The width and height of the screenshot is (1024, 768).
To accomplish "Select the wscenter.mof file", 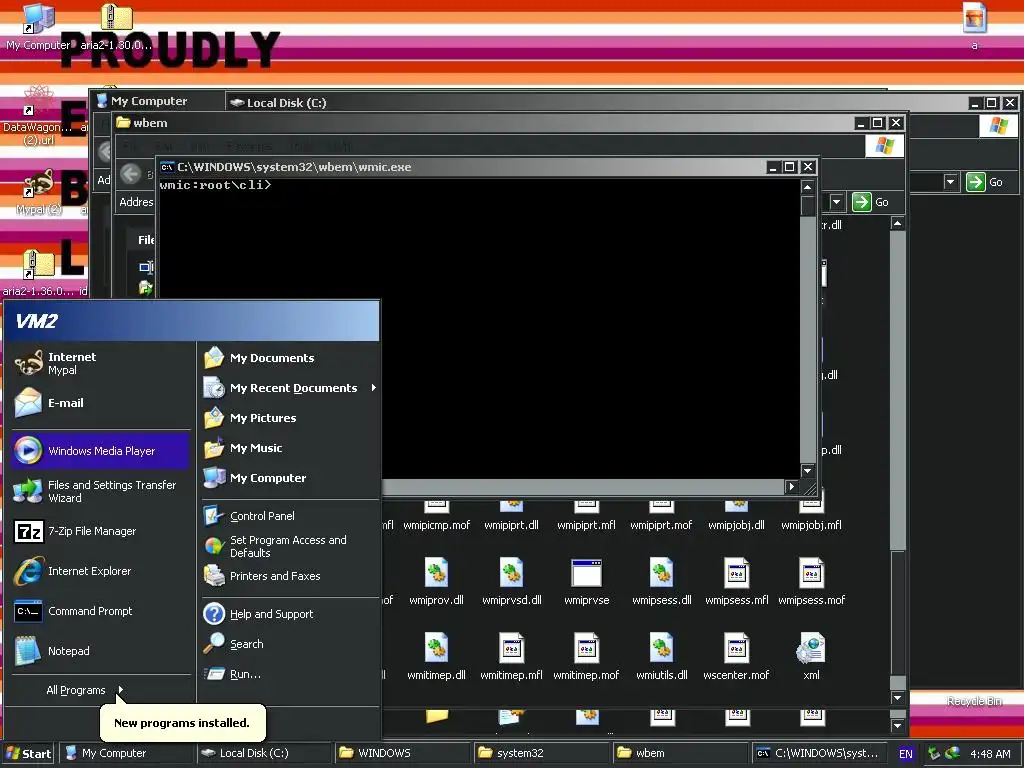I will click(737, 656).
